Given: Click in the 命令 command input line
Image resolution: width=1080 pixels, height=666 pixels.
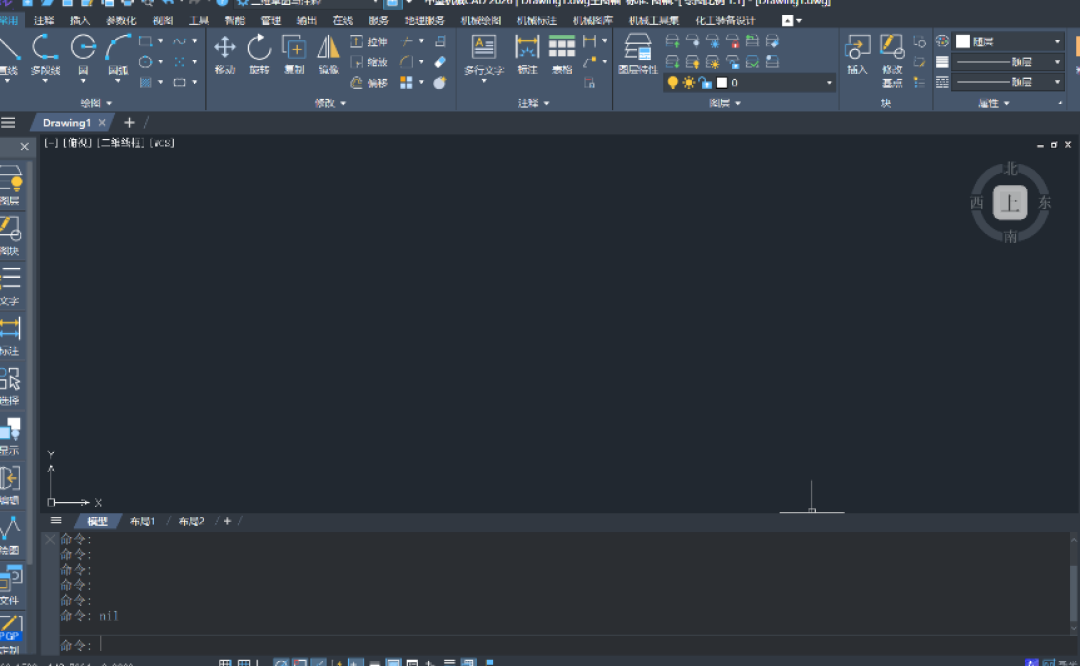Looking at the screenshot, I should coord(565,645).
